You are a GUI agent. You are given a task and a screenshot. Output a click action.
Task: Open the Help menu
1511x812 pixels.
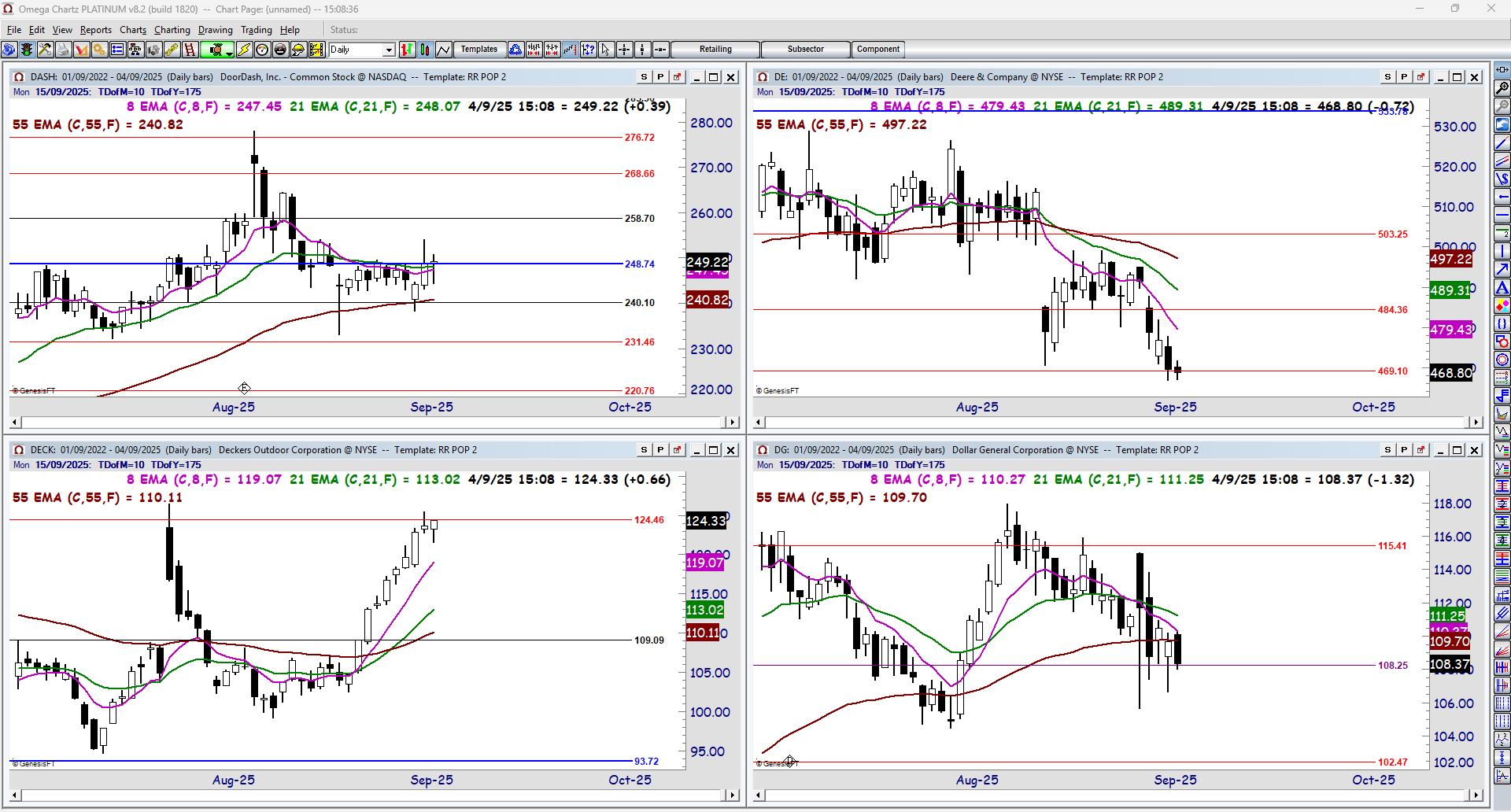point(290,30)
